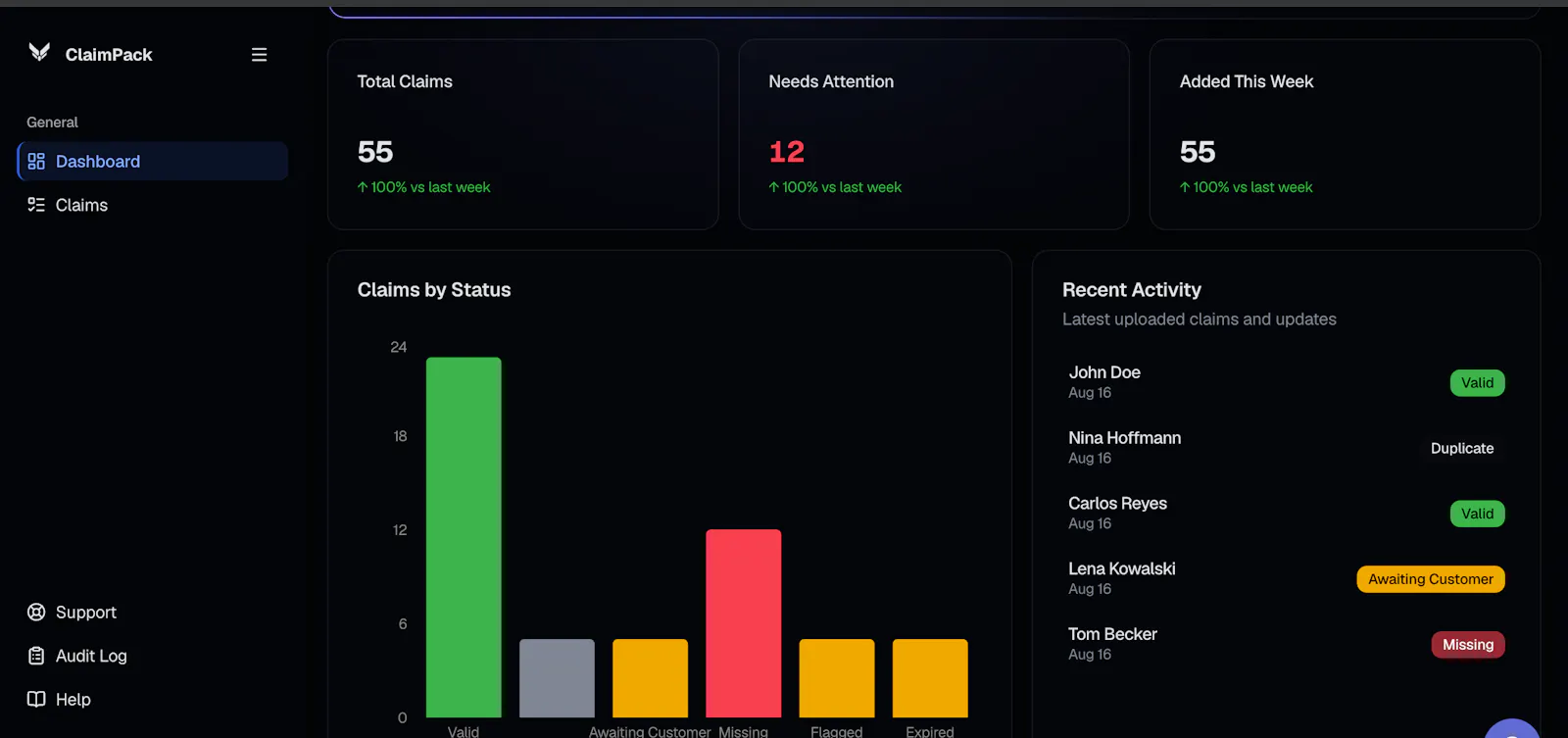Click the up arrow under Needs Attention
This screenshot has width=1568, height=738.
tap(774, 187)
